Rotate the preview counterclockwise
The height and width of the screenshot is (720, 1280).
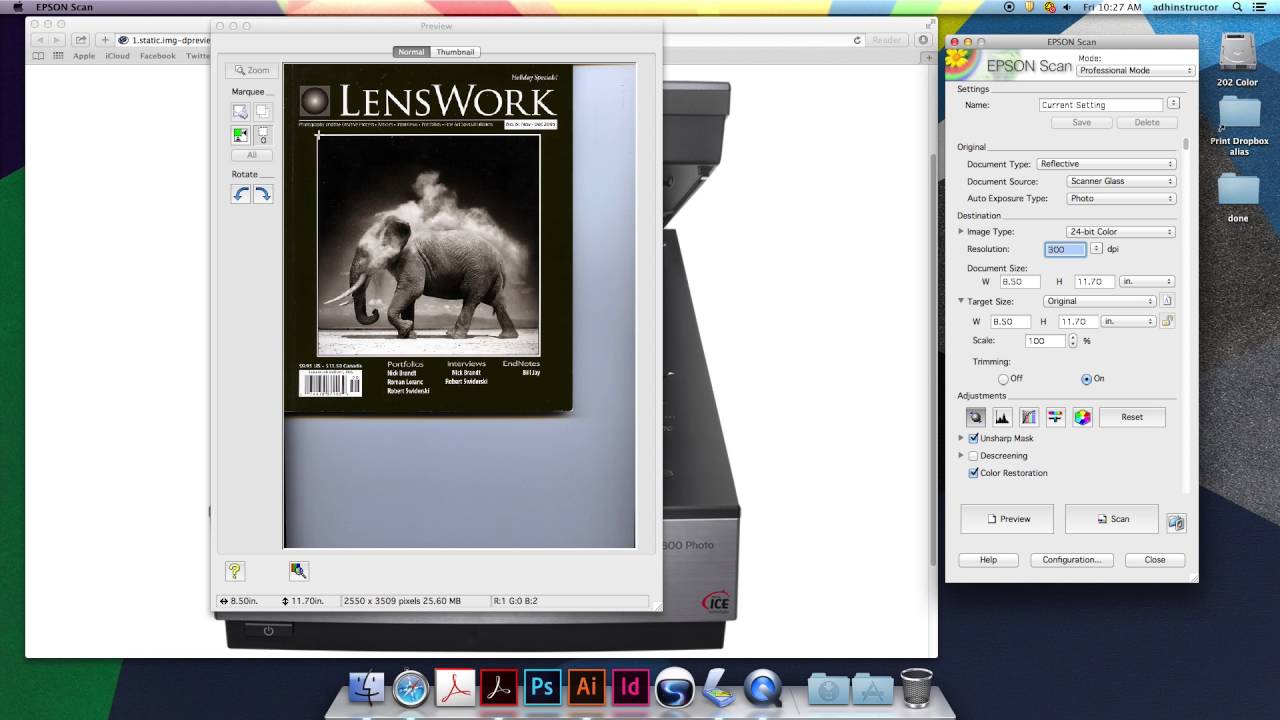click(240, 194)
